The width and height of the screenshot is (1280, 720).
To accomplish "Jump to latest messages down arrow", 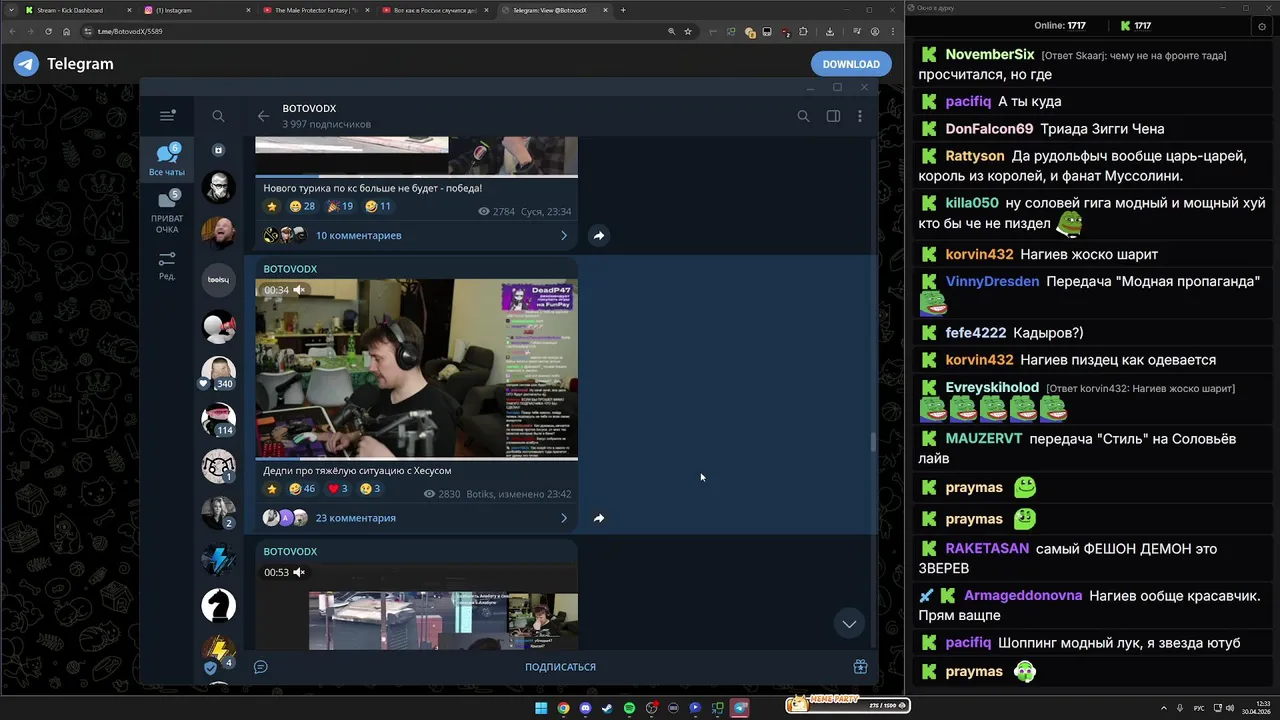I will [849, 624].
